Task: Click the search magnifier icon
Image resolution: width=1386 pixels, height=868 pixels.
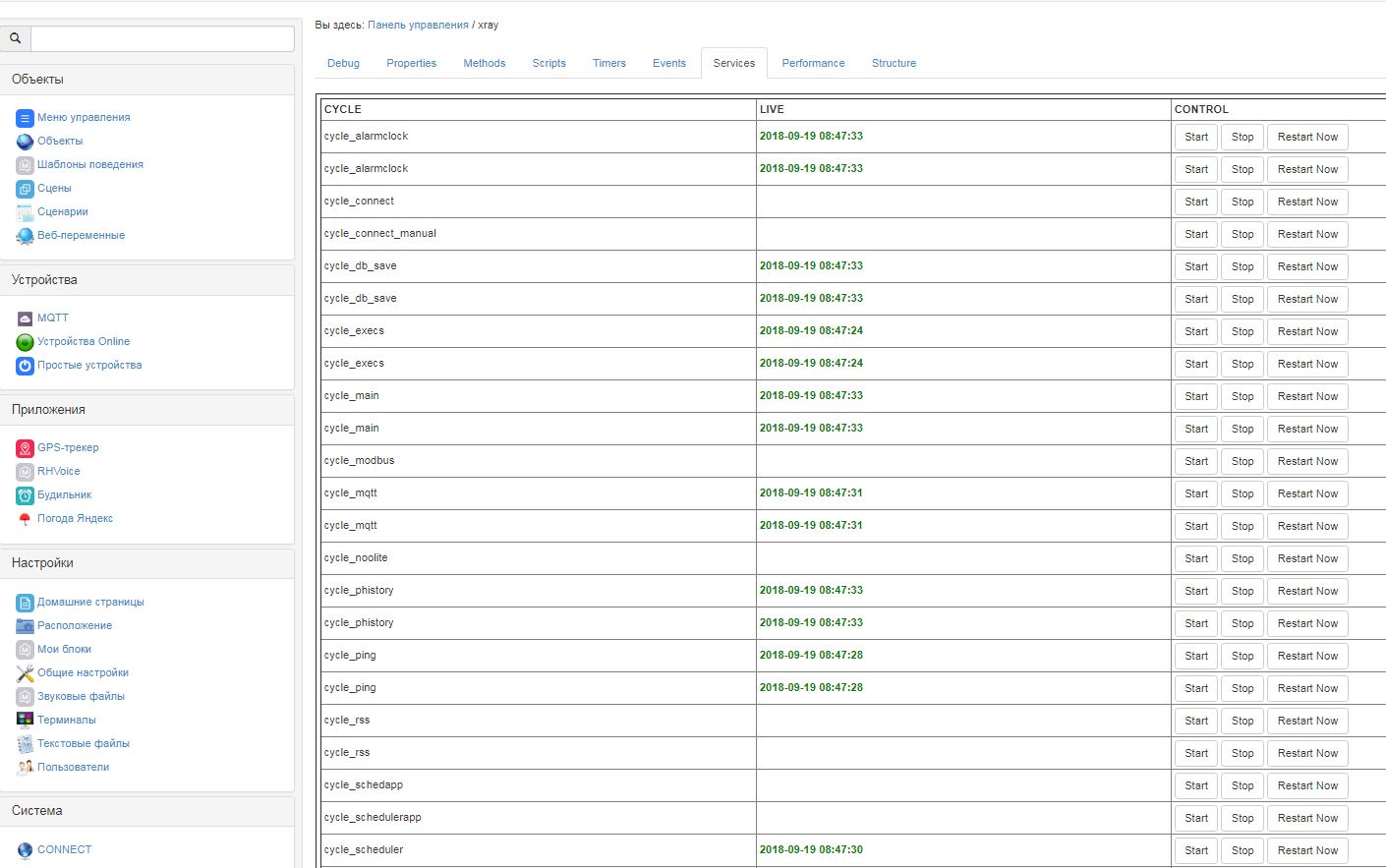Action: coord(15,38)
